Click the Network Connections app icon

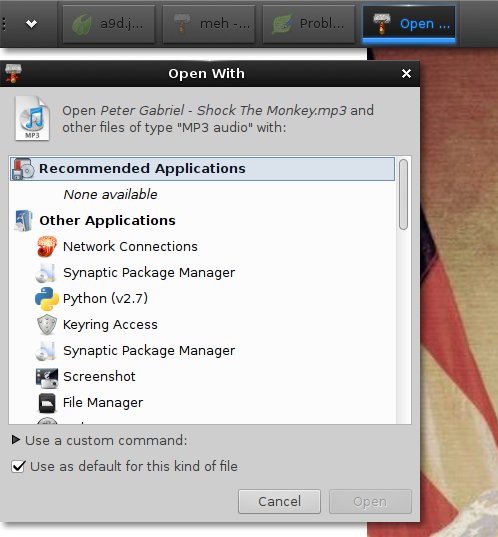click(47, 246)
